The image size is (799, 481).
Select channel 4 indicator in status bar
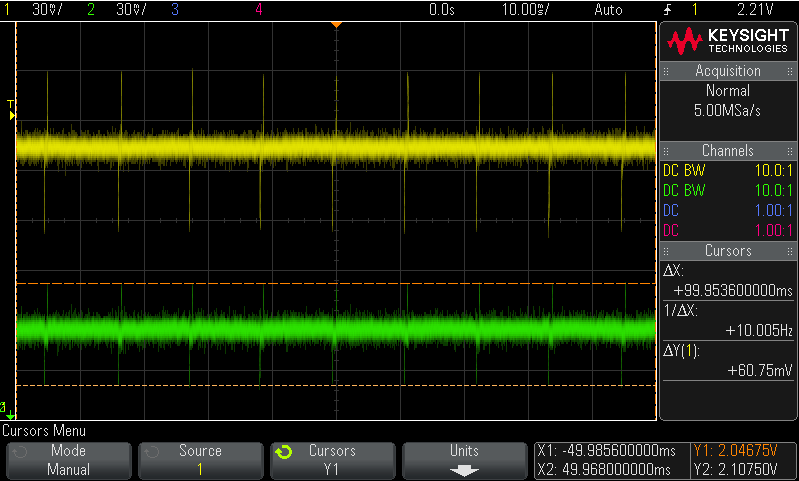point(259,9)
